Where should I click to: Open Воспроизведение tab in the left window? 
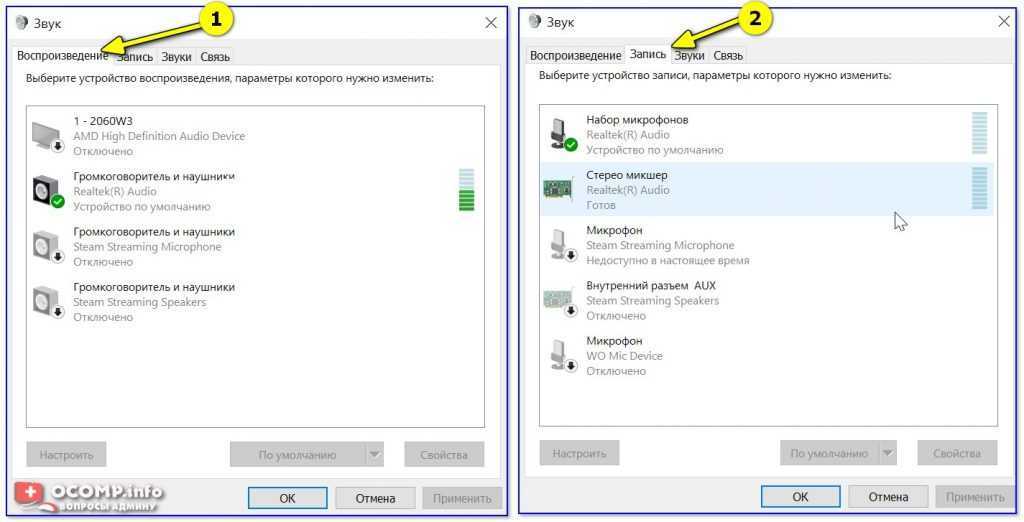tap(63, 56)
